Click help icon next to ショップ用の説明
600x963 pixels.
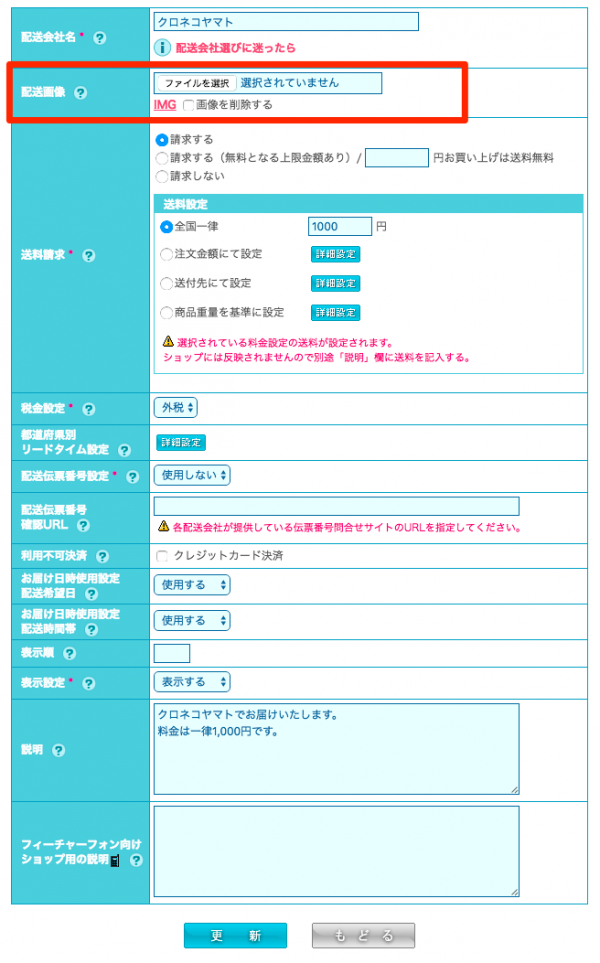(136, 860)
